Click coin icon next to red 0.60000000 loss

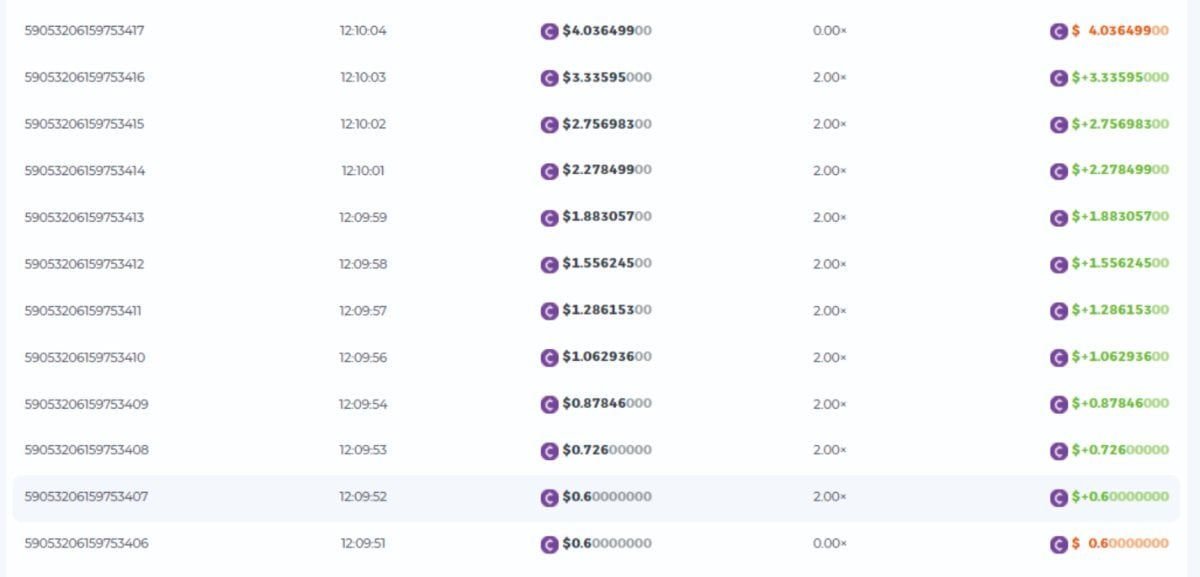(x=1058, y=544)
